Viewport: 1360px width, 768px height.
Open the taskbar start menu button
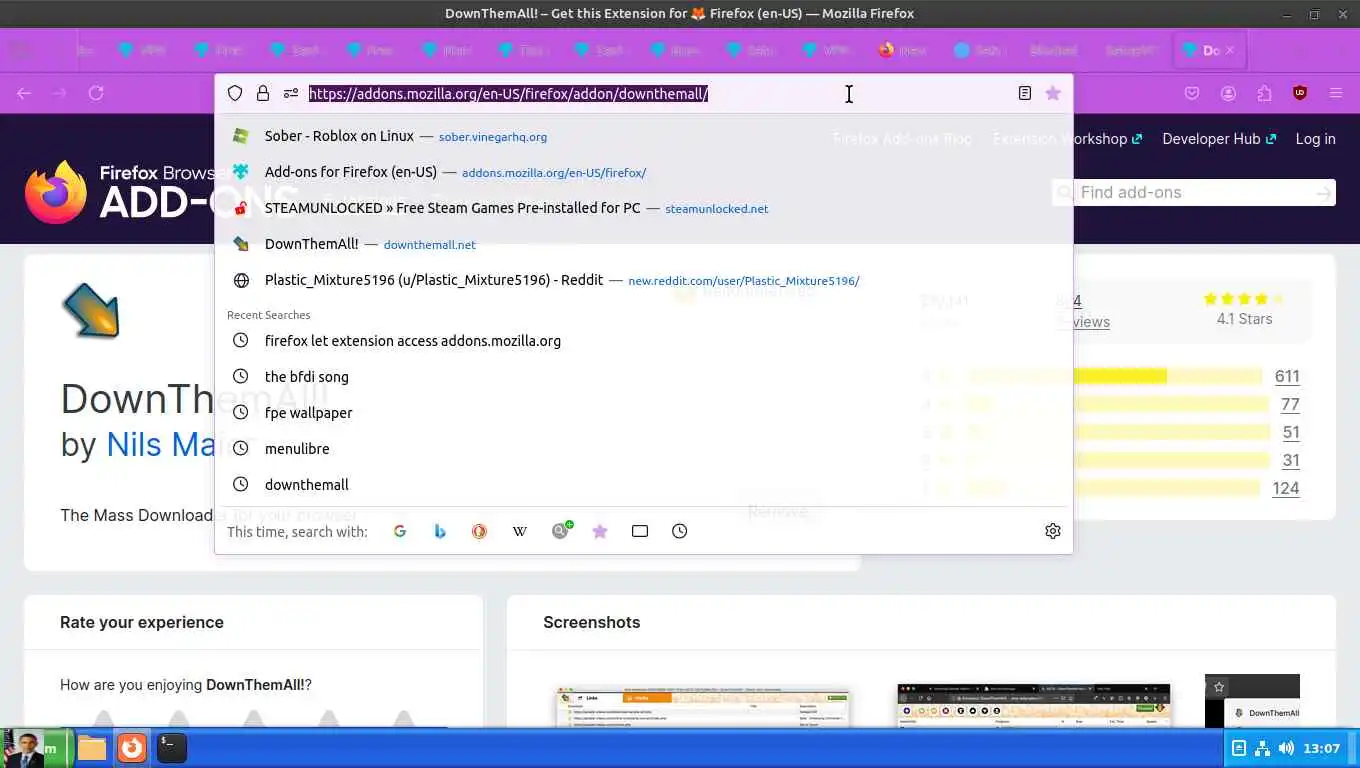coord(36,748)
